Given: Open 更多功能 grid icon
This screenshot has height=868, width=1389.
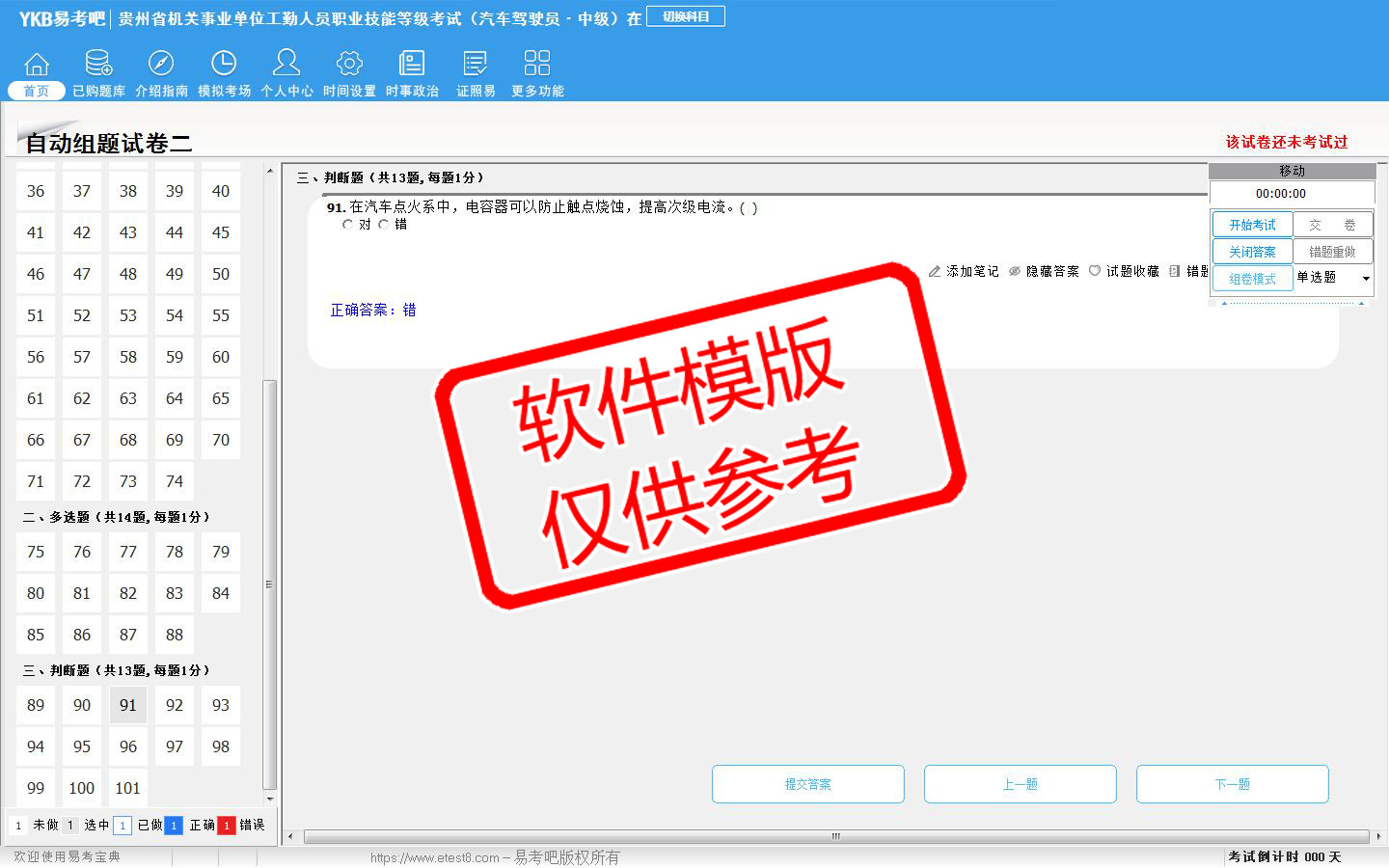Looking at the screenshot, I should (x=537, y=65).
